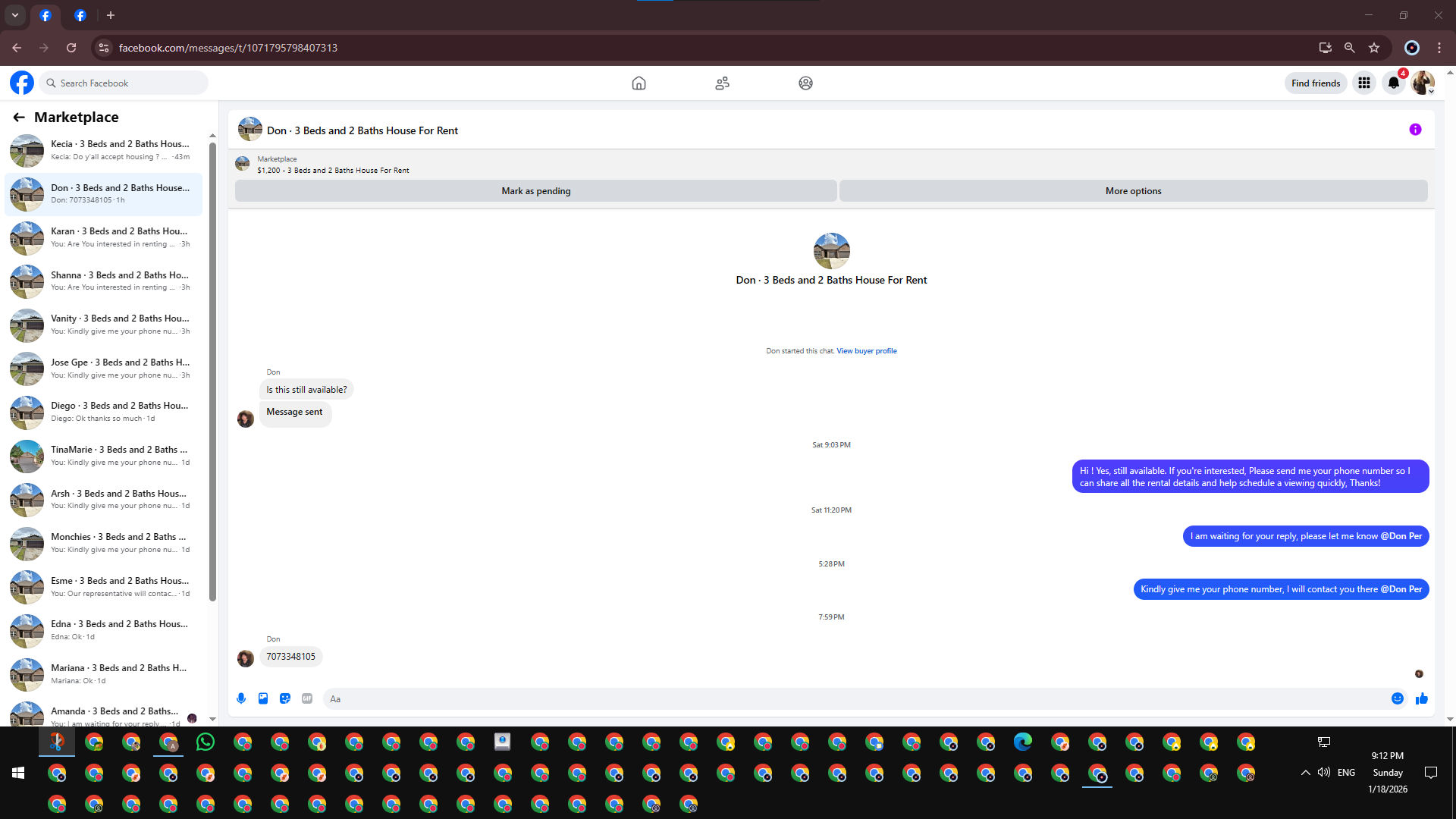
Task: Open WhatsApp from the taskbar
Action: coord(206,742)
